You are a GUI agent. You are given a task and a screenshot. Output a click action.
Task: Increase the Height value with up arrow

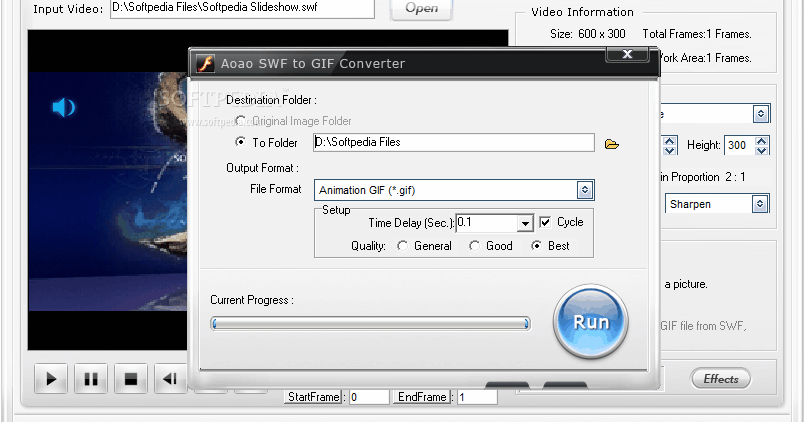[x=761, y=141]
